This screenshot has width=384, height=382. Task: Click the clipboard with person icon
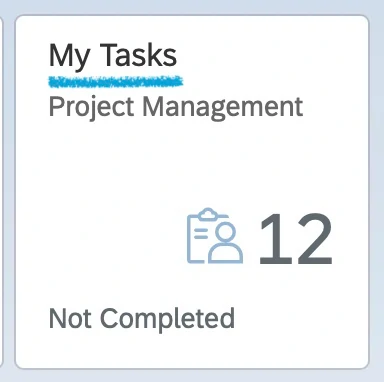(x=215, y=235)
